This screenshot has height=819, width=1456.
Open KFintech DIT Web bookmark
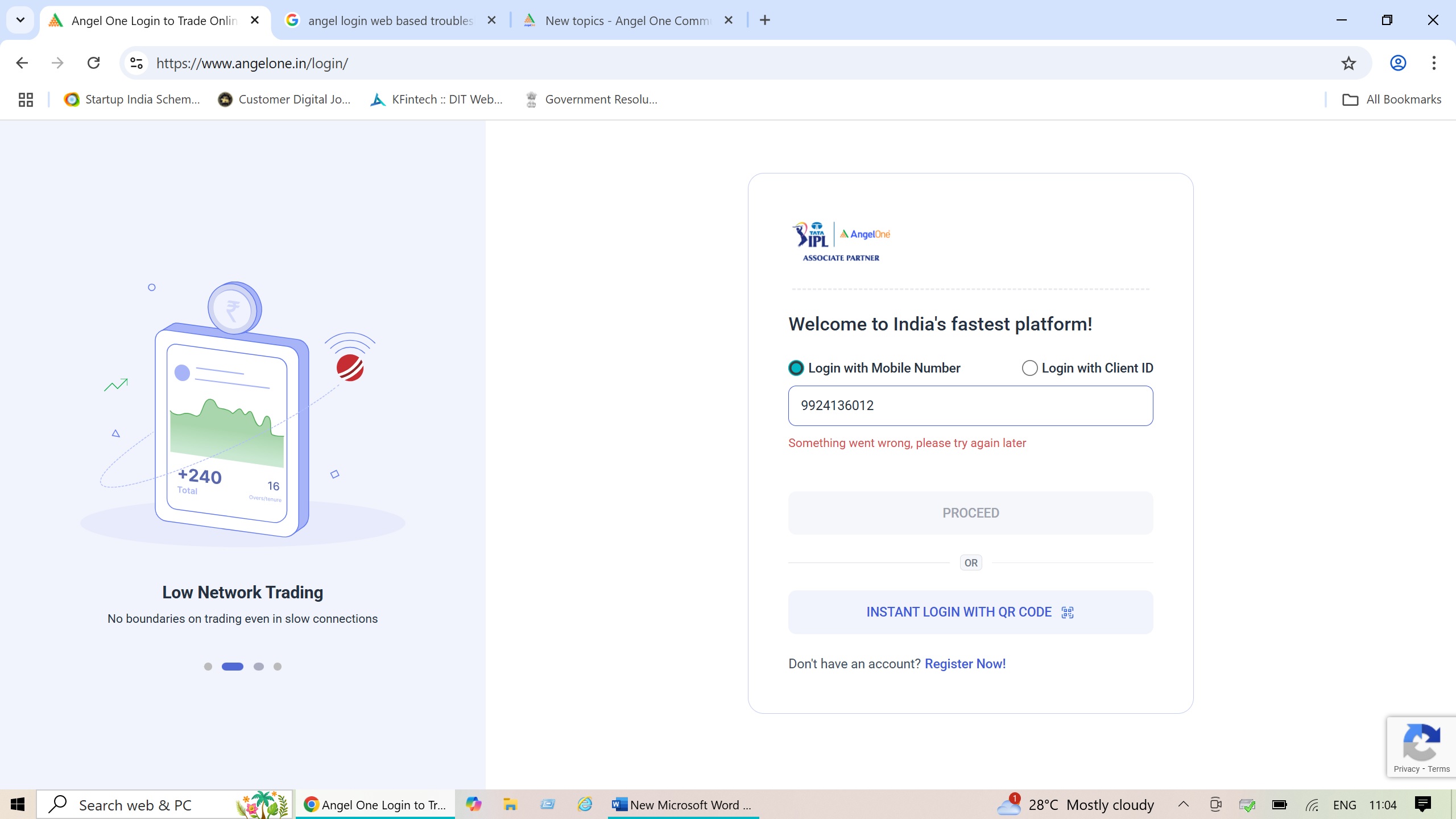437,100
